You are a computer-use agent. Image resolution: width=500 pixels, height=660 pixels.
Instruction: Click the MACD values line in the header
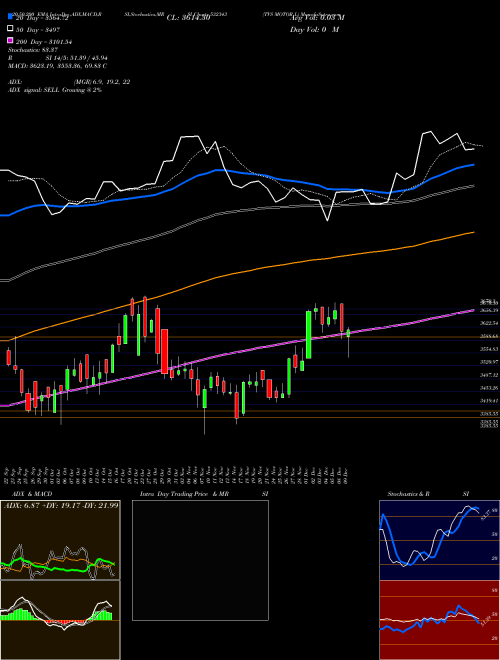tap(57, 66)
